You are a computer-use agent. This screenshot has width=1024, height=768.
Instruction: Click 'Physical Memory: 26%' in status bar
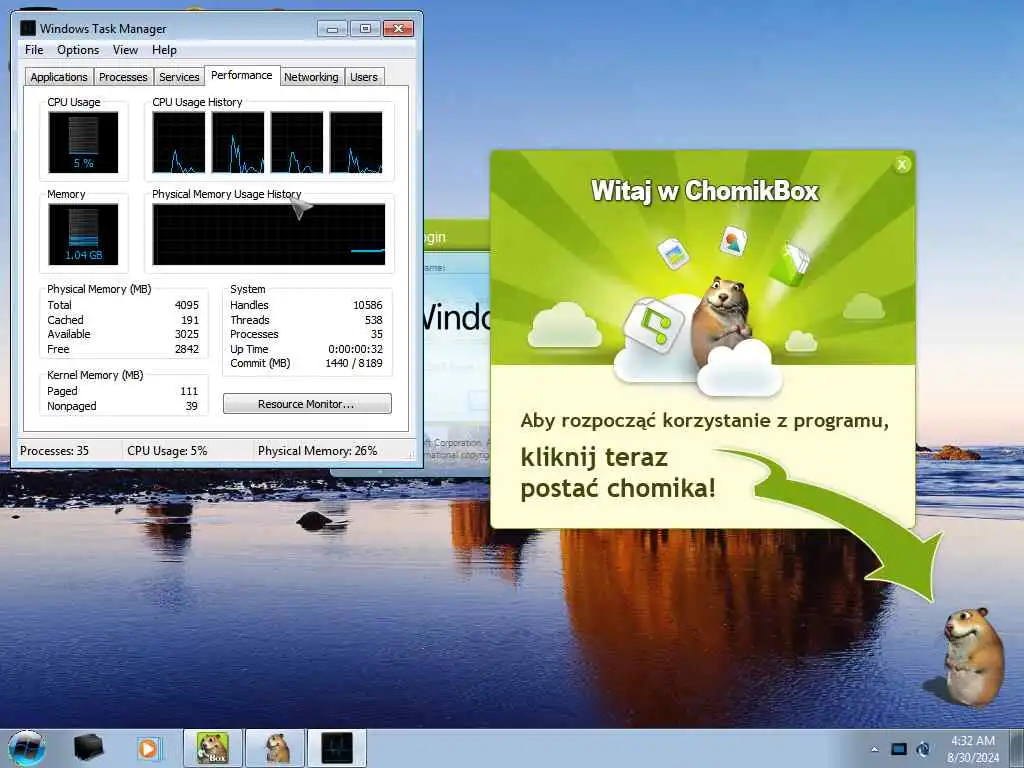(317, 451)
